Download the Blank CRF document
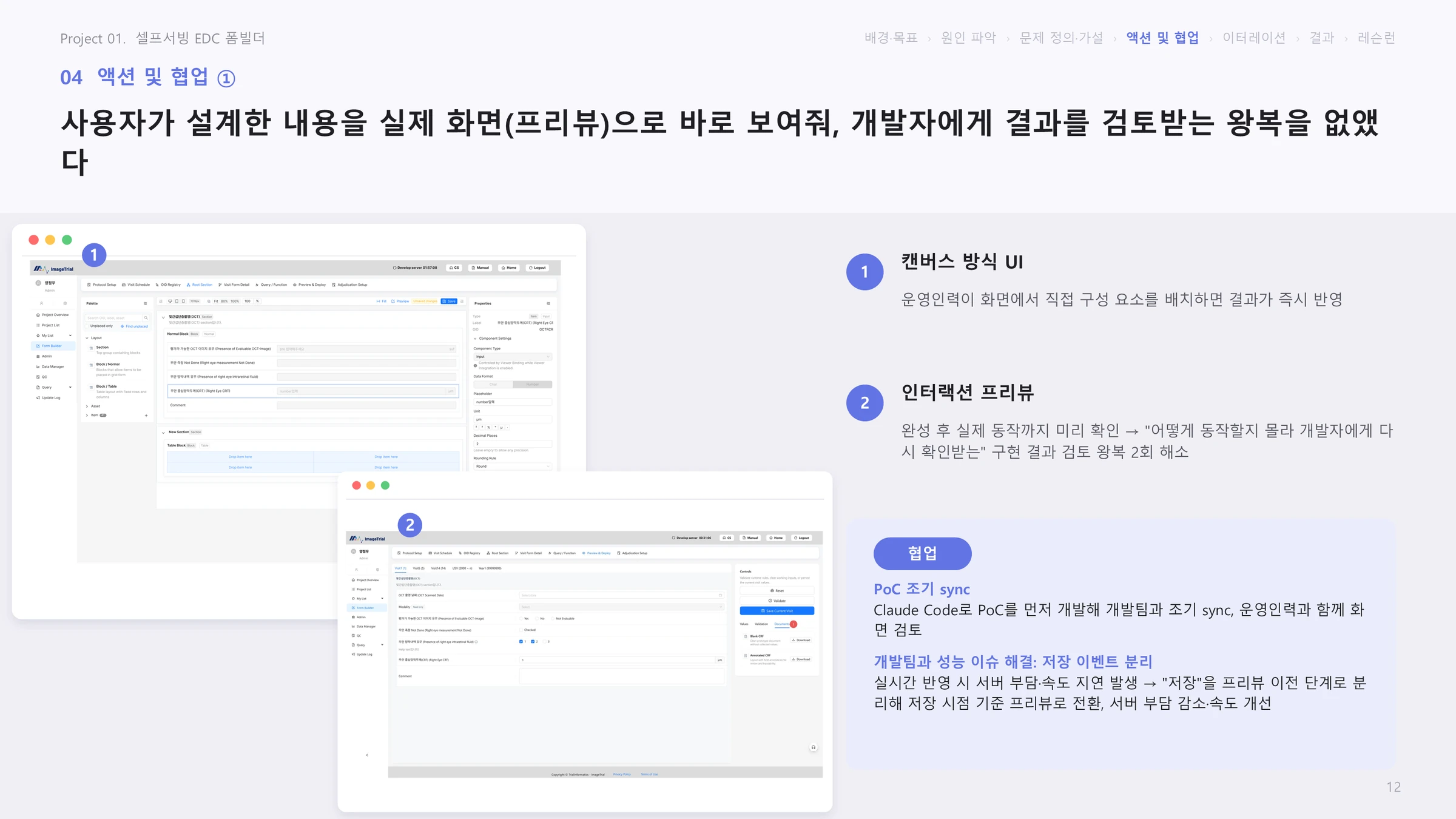This screenshot has height=819, width=1456. [801, 640]
